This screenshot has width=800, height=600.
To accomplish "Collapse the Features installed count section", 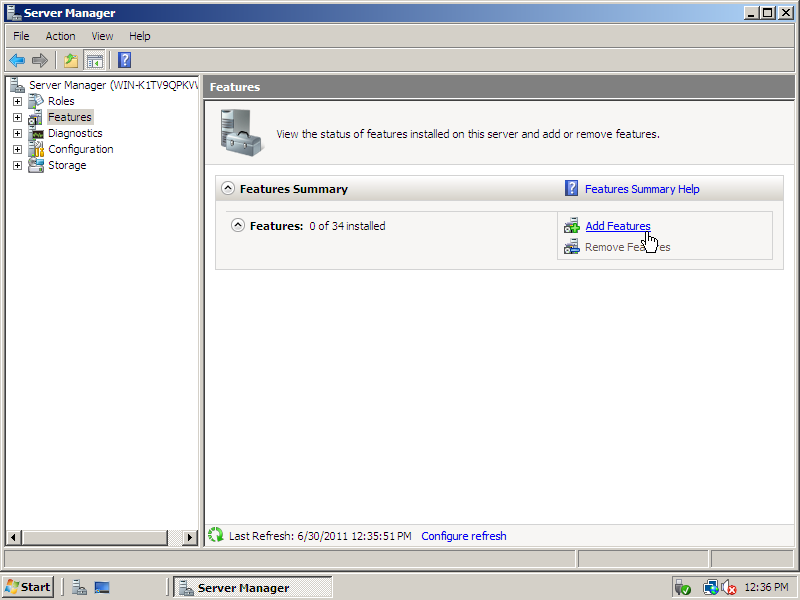I will [238, 226].
